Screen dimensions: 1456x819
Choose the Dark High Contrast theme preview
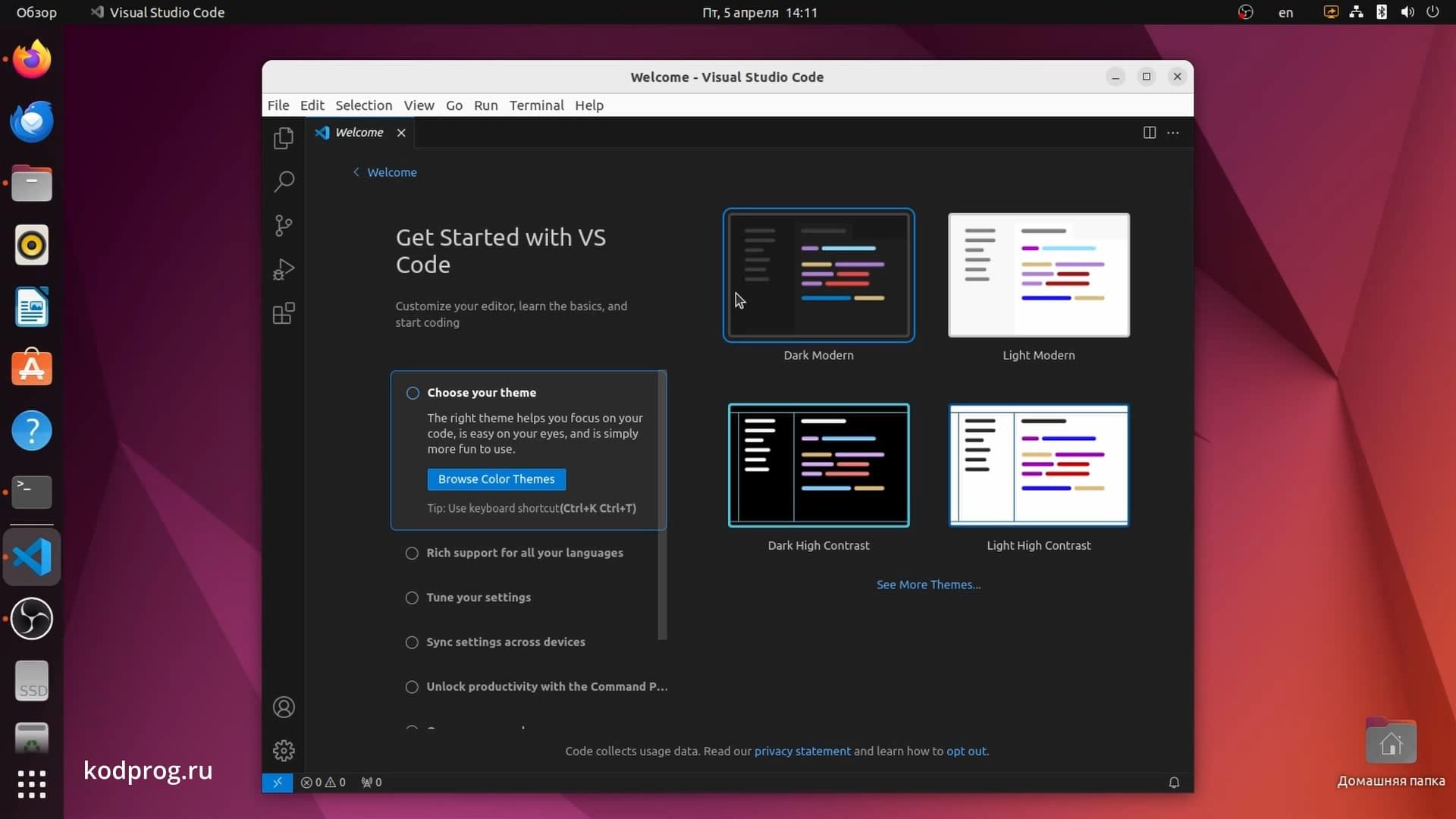click(x=819, y=466)
